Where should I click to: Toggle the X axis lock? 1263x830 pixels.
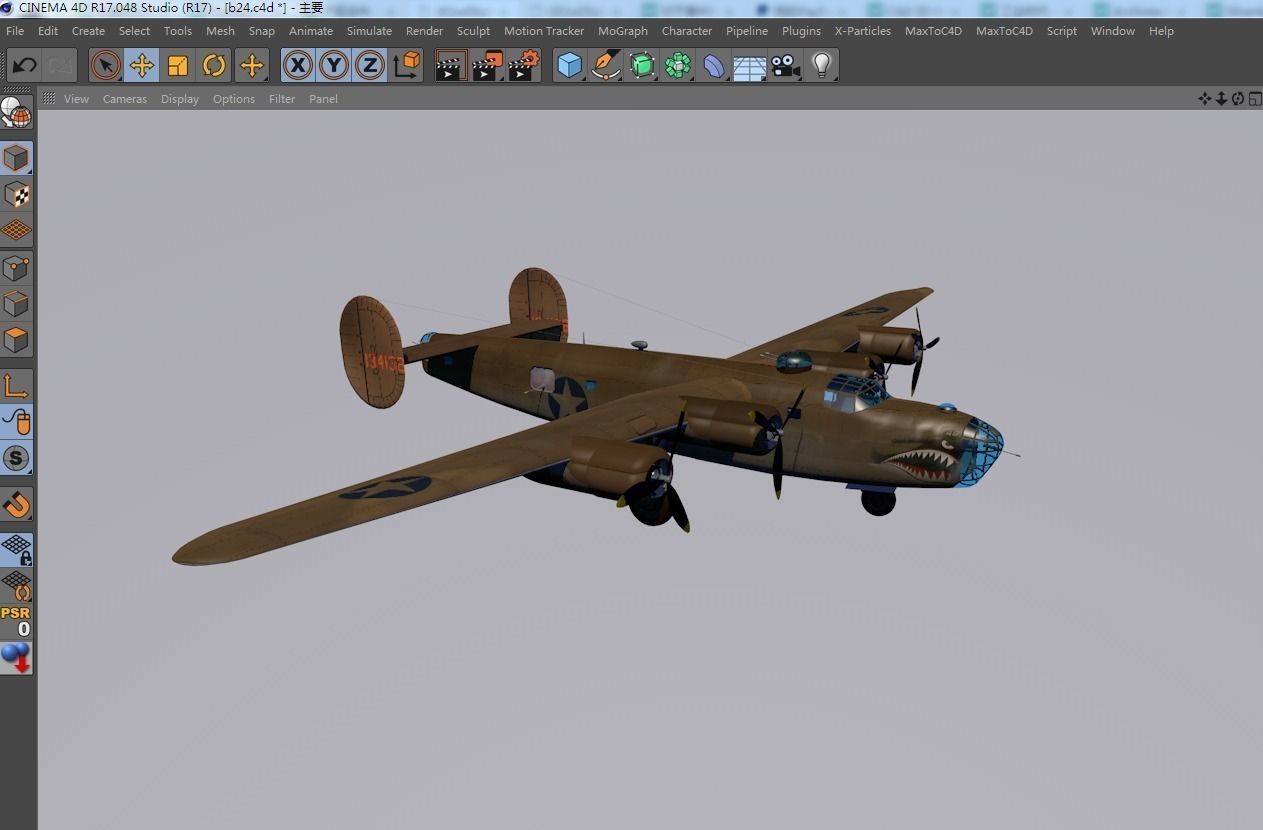click(x=297, y=66)
